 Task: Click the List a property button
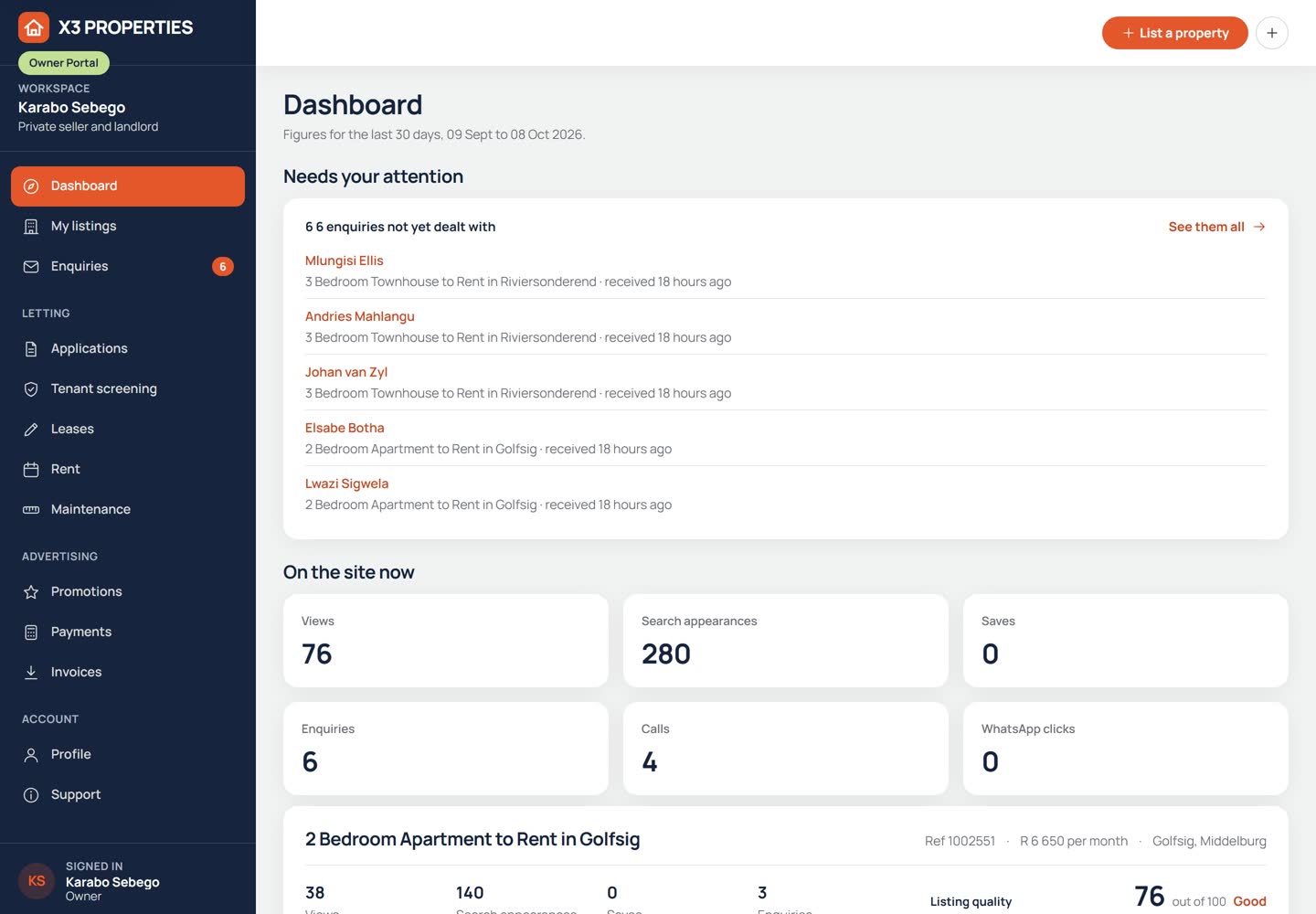pyautogui.click(x=1175, y=33)
